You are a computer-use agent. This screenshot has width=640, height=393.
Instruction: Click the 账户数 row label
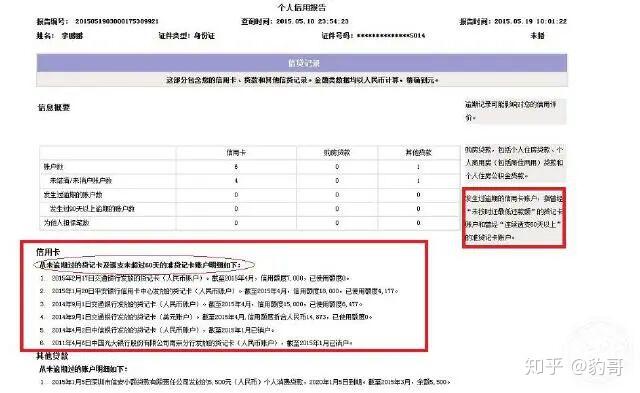pos(53,167)
